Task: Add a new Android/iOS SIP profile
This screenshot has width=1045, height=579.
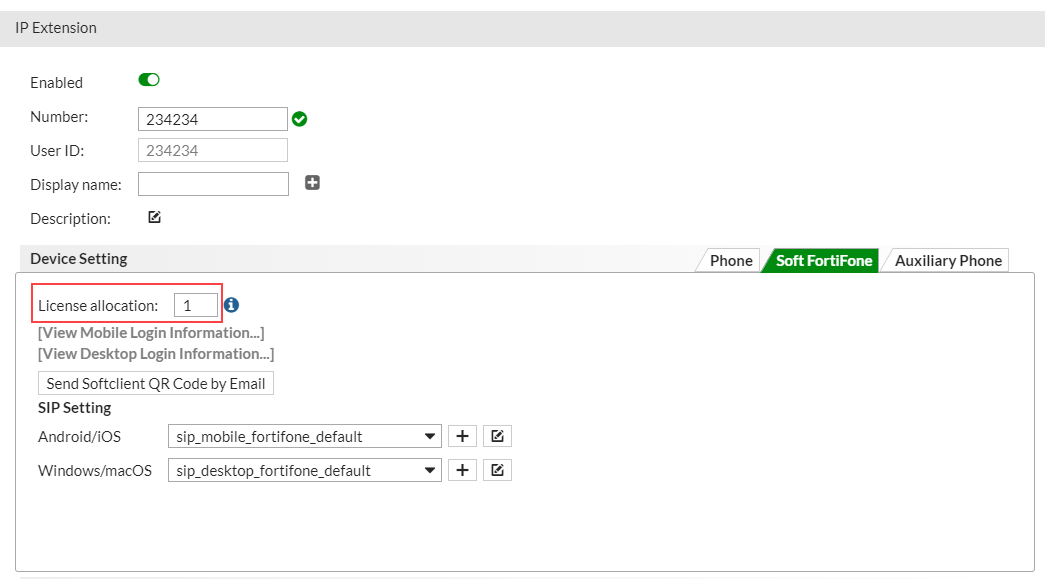Action: click(462, 435)
